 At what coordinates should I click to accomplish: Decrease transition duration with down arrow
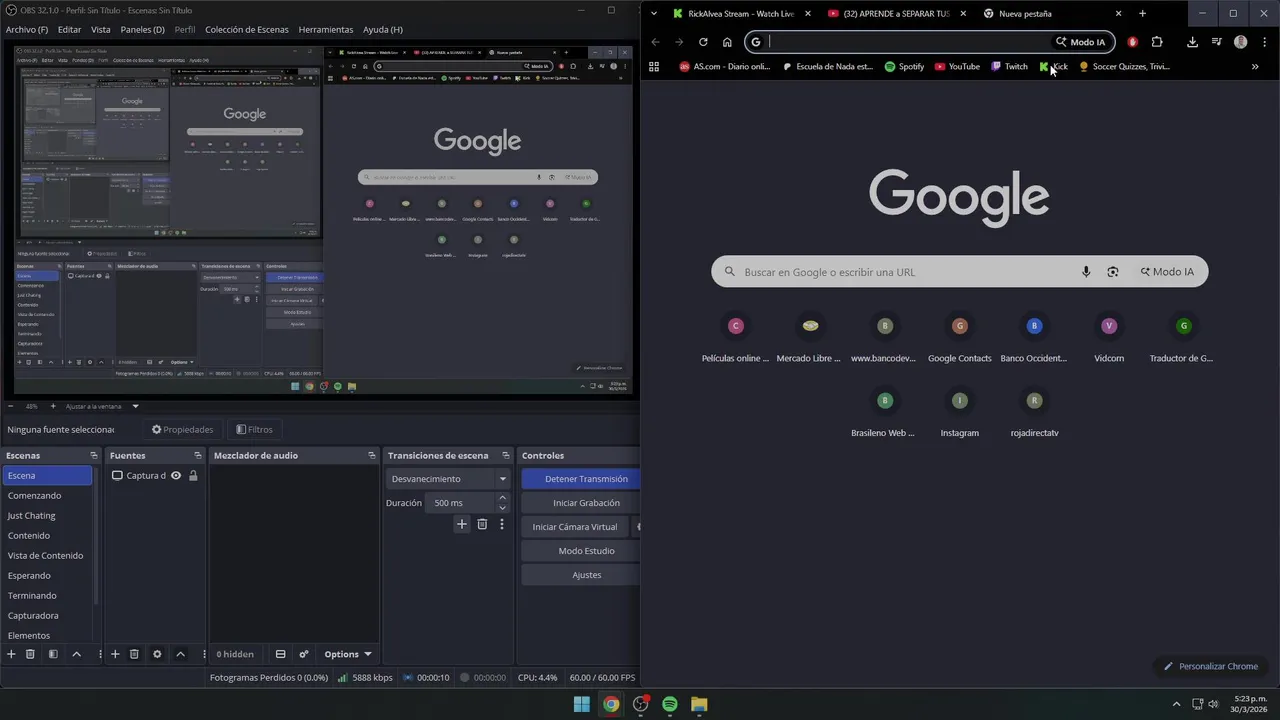(x=502, y=508)
